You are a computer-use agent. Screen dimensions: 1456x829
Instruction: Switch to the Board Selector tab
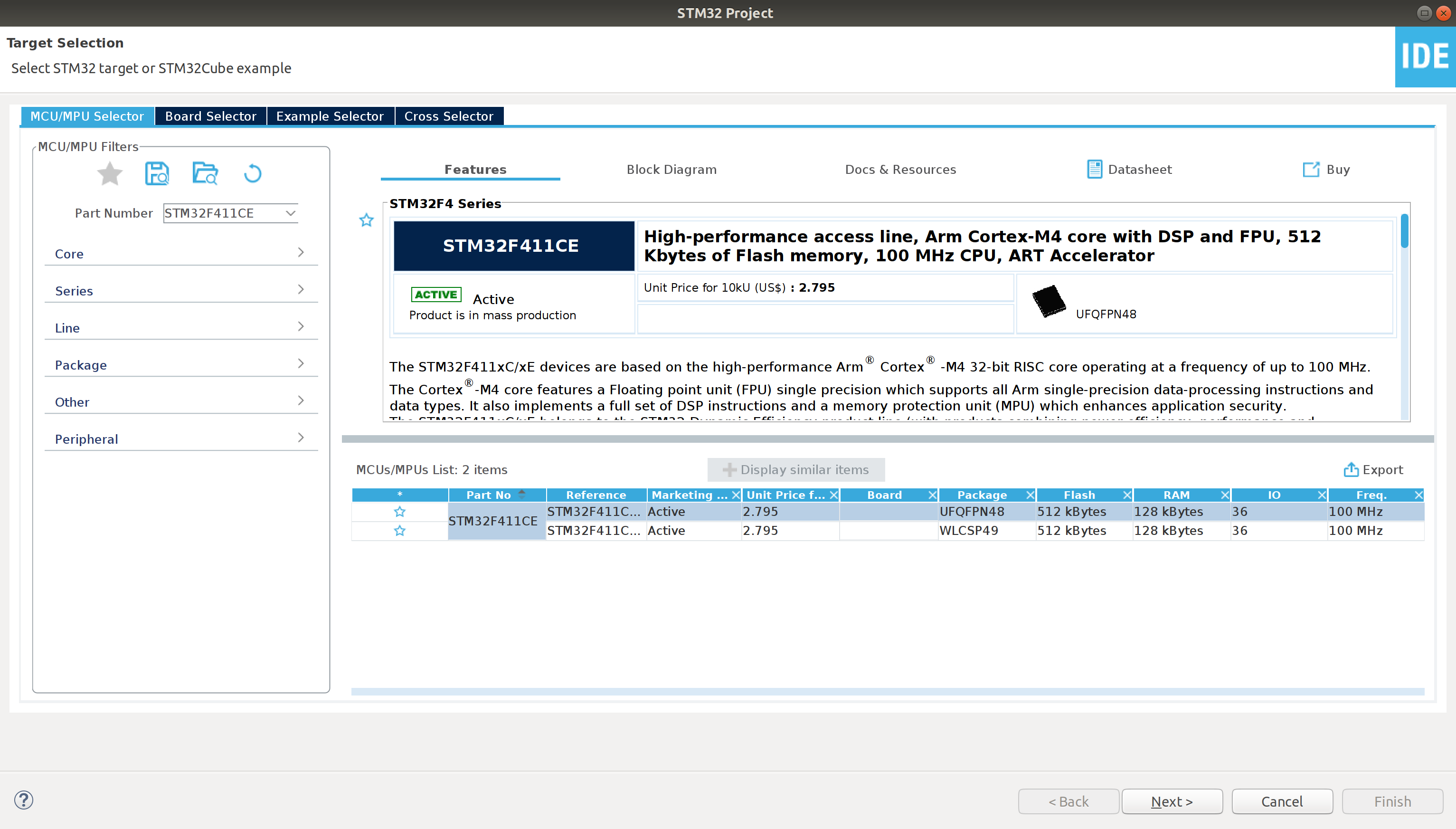pos(210,116)
